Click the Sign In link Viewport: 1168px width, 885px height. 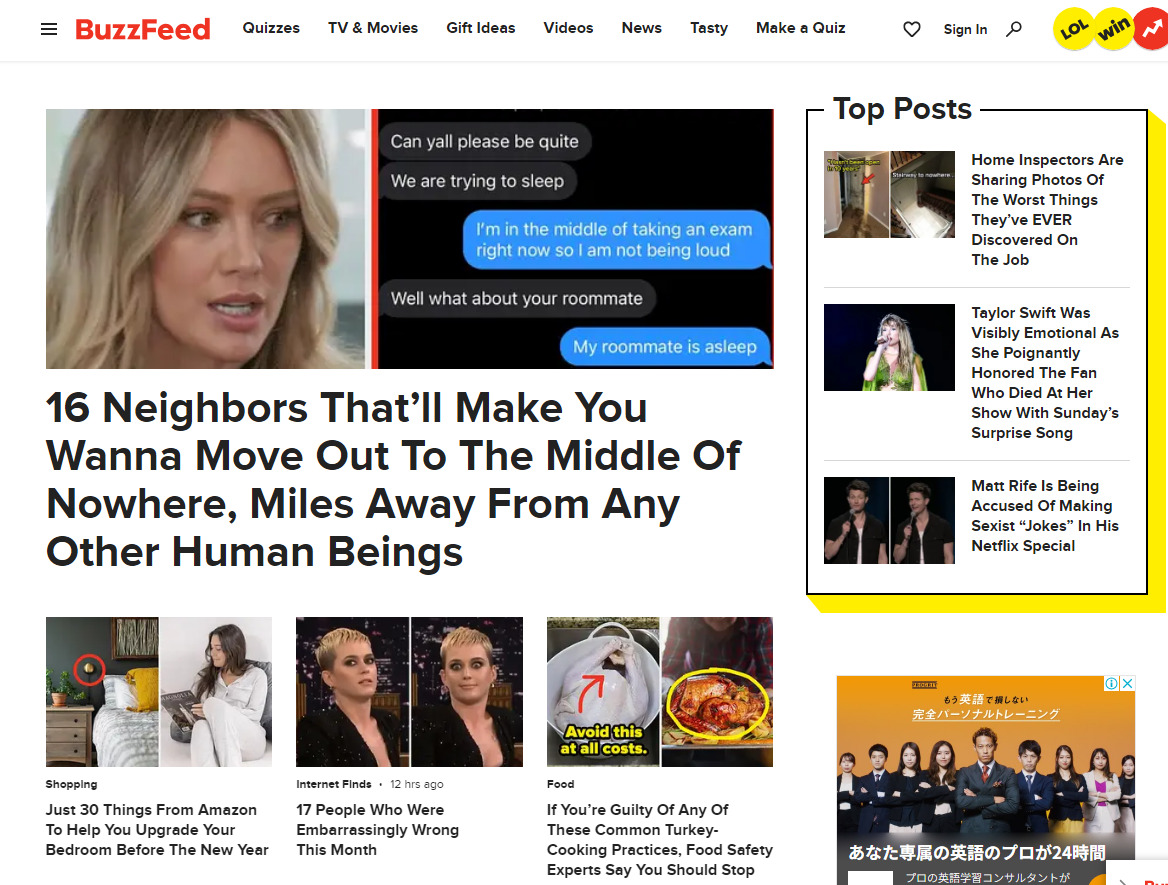click(x=965, y=29)
